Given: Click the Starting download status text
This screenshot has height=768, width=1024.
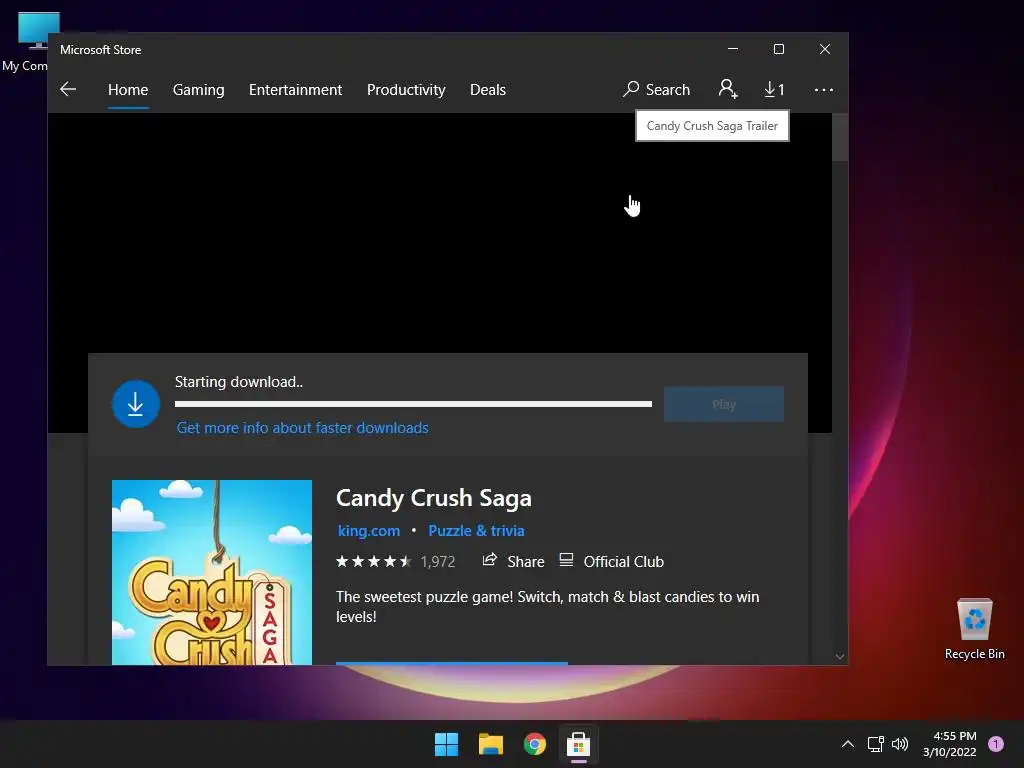Looking at the screenshot, I should (239, 382).
